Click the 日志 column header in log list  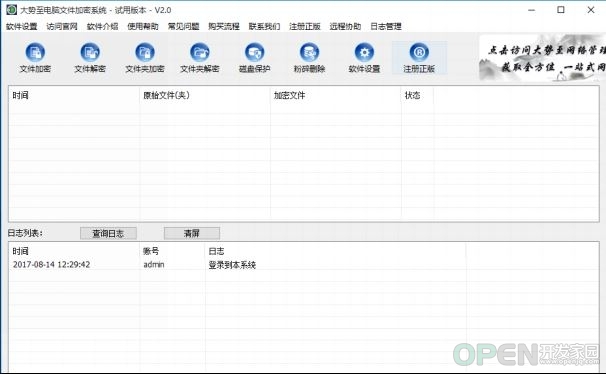335,251
